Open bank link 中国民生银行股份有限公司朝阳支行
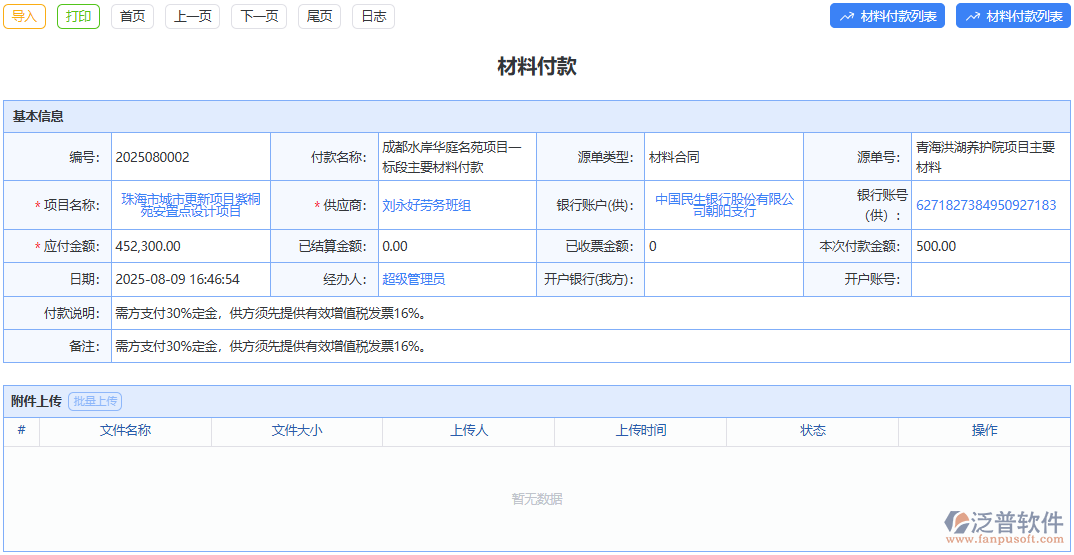1074x555 pixels. [725, 205]
